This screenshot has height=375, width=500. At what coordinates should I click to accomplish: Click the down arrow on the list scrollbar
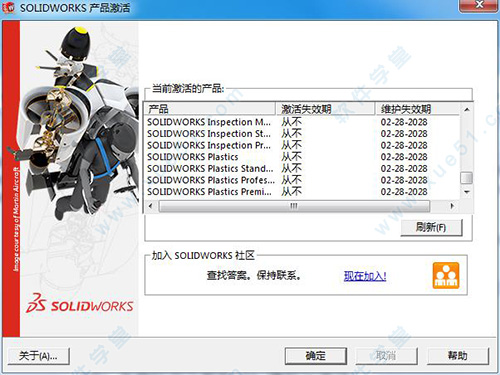coord(467,192)
